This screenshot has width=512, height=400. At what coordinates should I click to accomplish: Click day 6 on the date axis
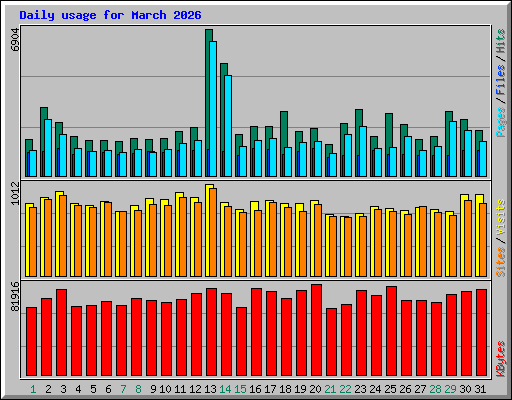[108, 389]
